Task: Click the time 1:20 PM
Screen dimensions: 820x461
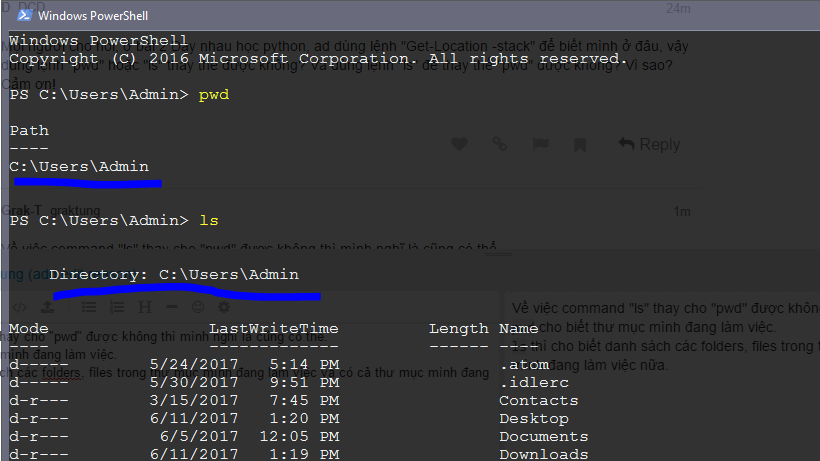Action: pyautogui.click(x=304, y=419)
